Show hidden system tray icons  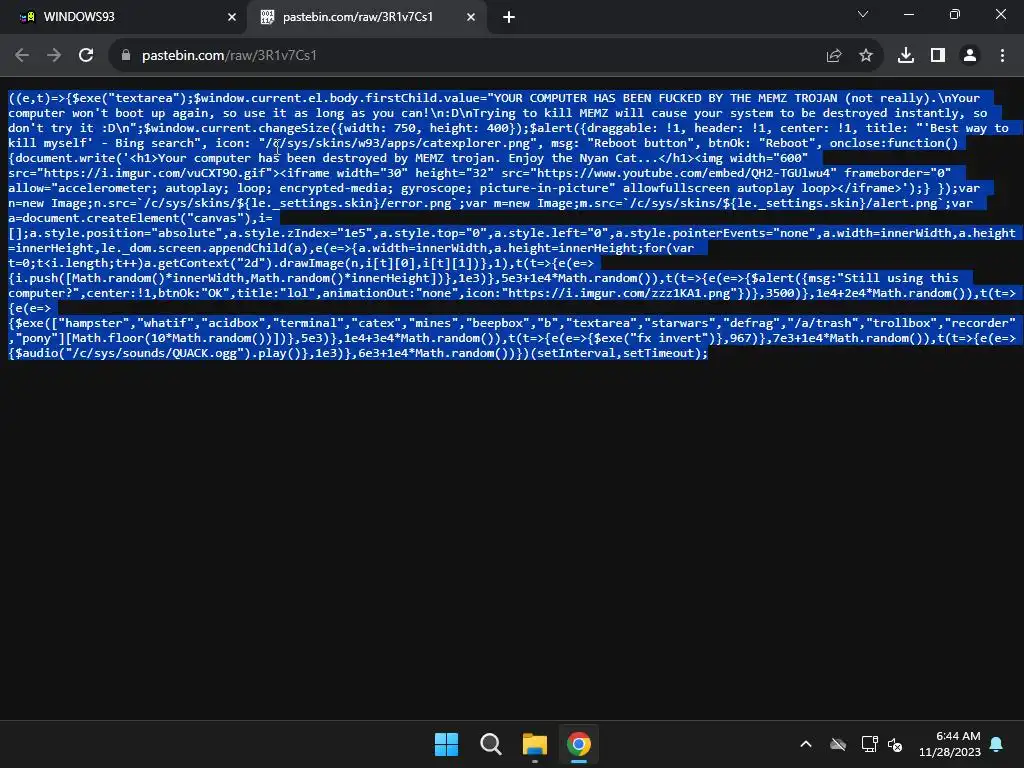[806, 744]
